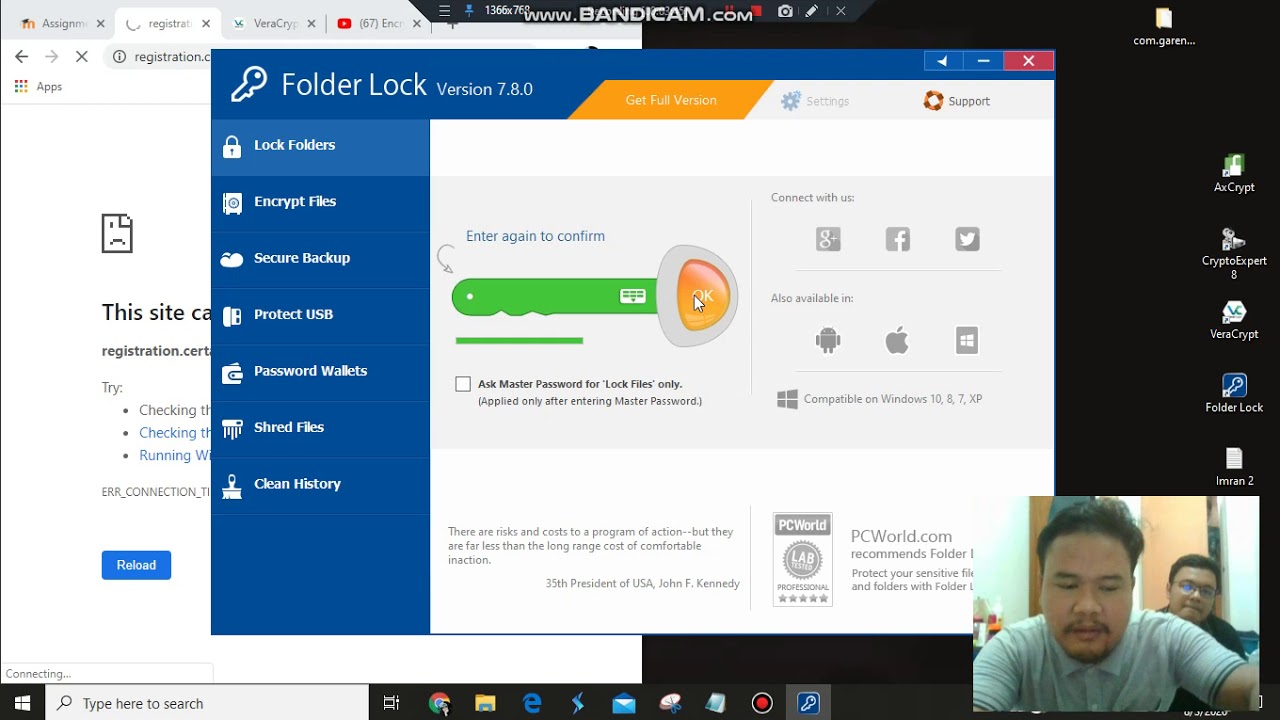
Task: Open Mail app from taskbar
Action: (624, 703)
